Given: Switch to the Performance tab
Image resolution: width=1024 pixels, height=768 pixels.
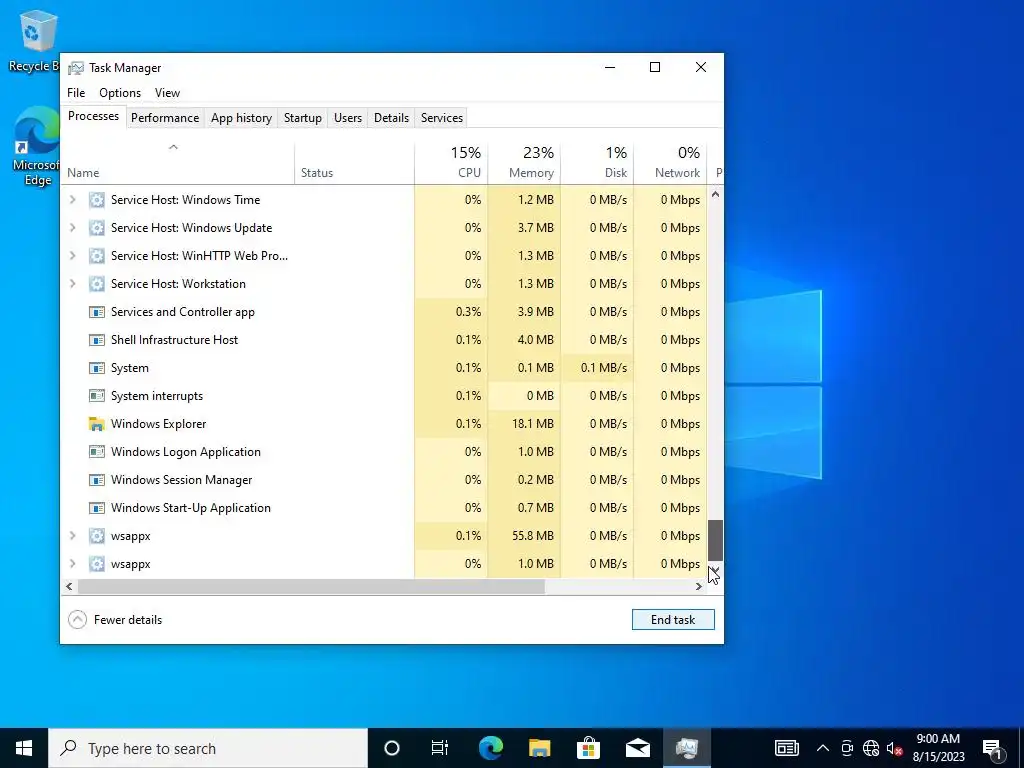Looking at the screenshot, I should (165, 118).
